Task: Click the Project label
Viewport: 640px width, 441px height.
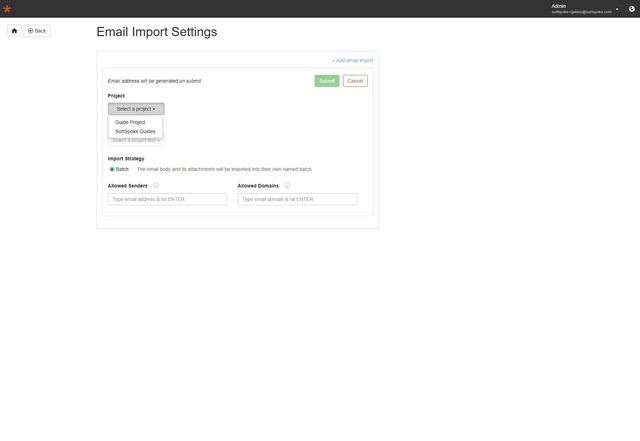Action: pos(116,96)
